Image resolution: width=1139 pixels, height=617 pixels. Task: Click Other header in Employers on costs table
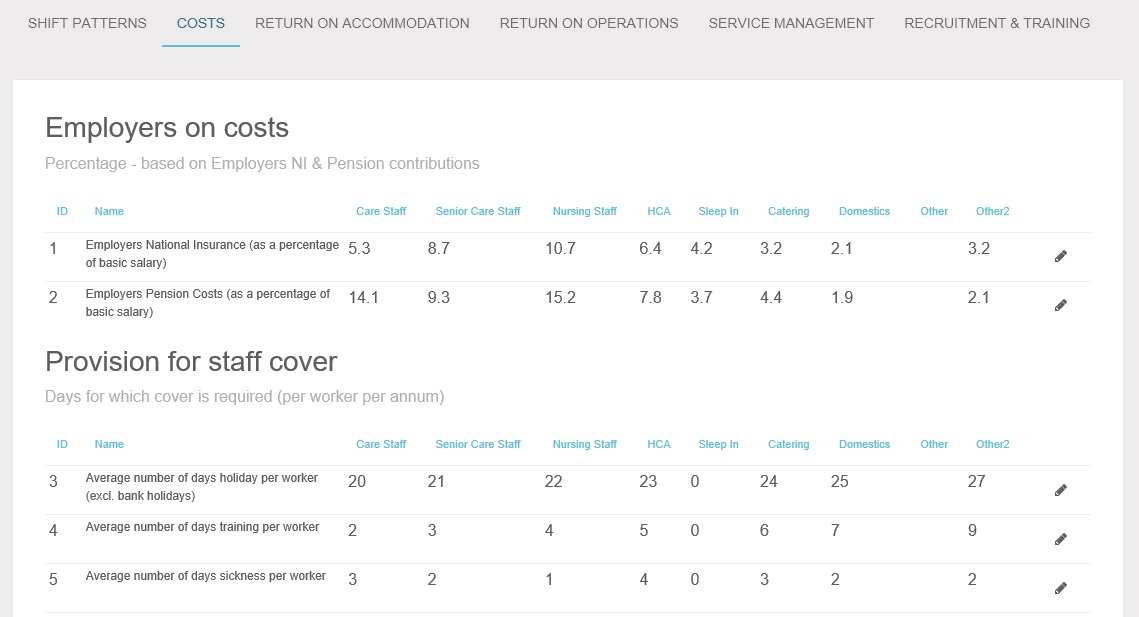click(934, 211)
